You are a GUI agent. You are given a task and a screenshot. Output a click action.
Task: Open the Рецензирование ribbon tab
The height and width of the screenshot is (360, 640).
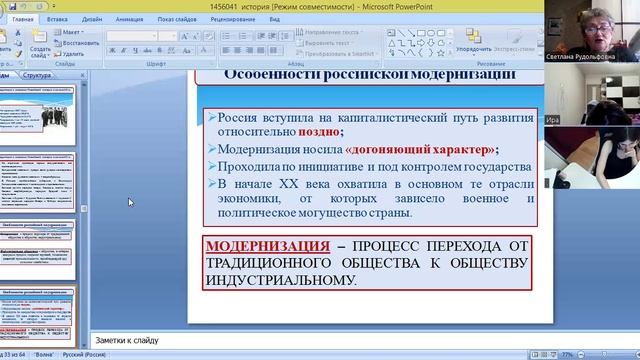point(233,19)
